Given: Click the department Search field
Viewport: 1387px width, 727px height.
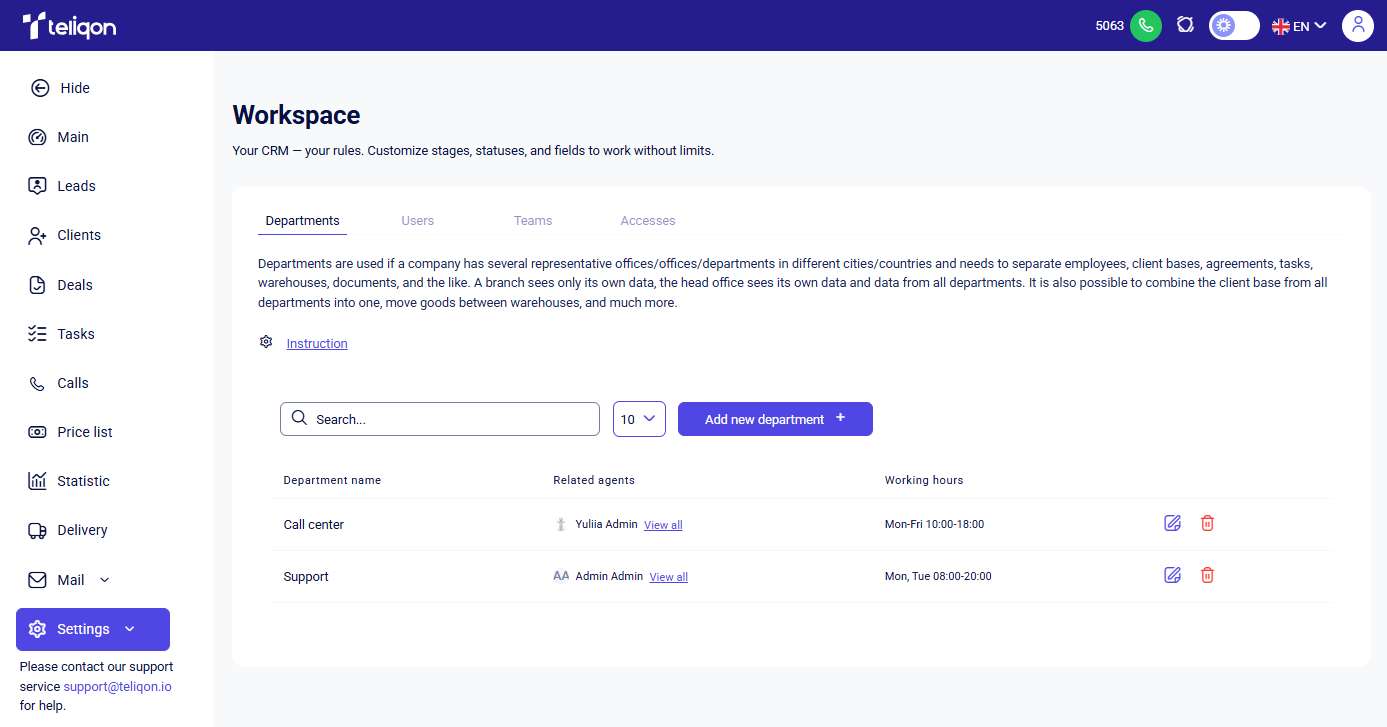Looking at the screenshot, I should [x=440, y=419].
